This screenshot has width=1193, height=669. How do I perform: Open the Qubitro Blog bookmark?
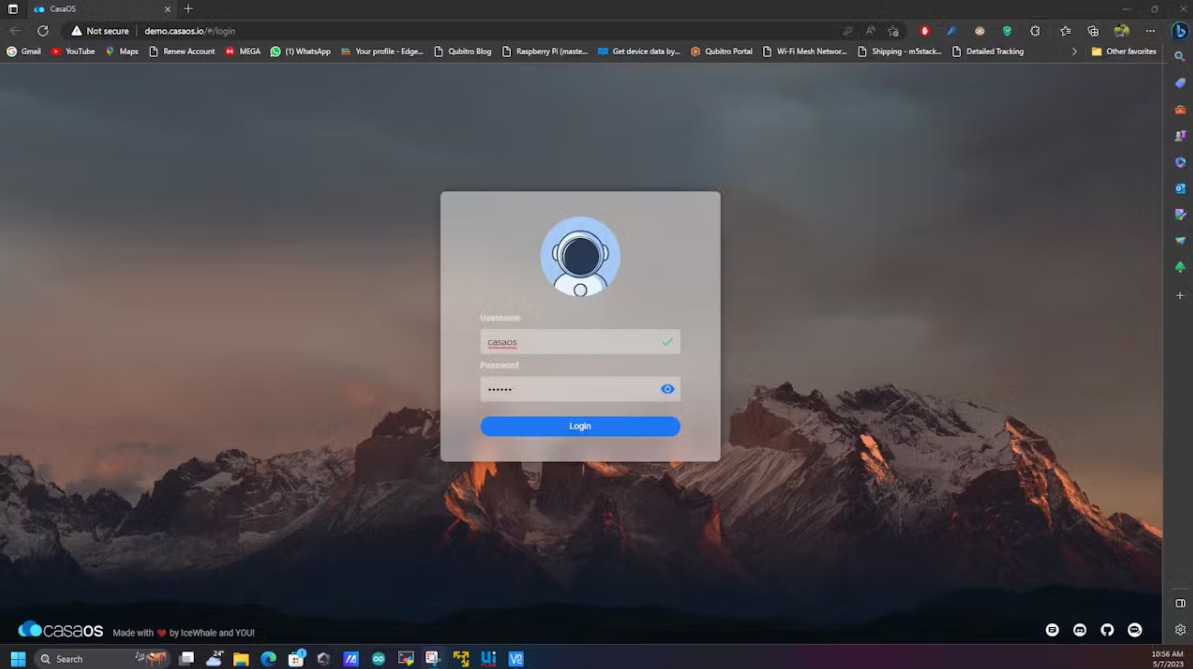[x=463, y=52]
